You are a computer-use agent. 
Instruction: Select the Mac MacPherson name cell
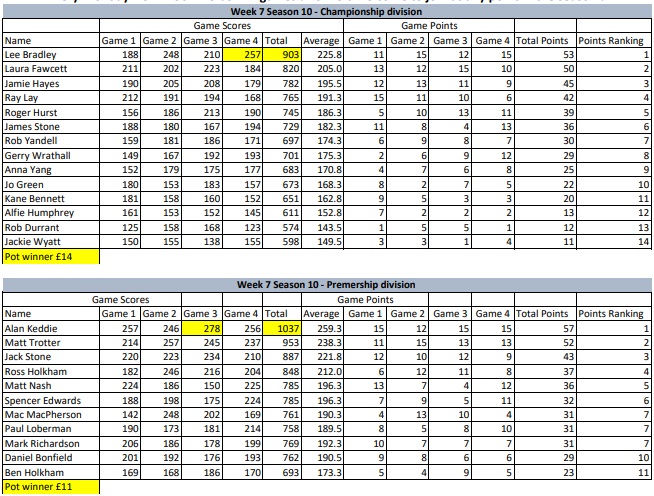click(x=51, y=415)
